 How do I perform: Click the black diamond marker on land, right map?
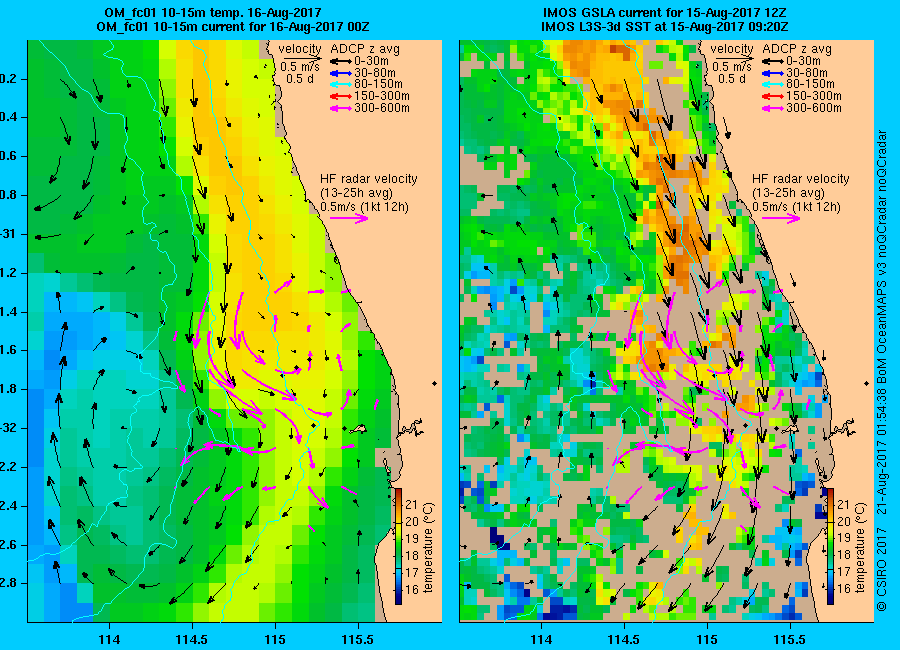tap(867, 383)
